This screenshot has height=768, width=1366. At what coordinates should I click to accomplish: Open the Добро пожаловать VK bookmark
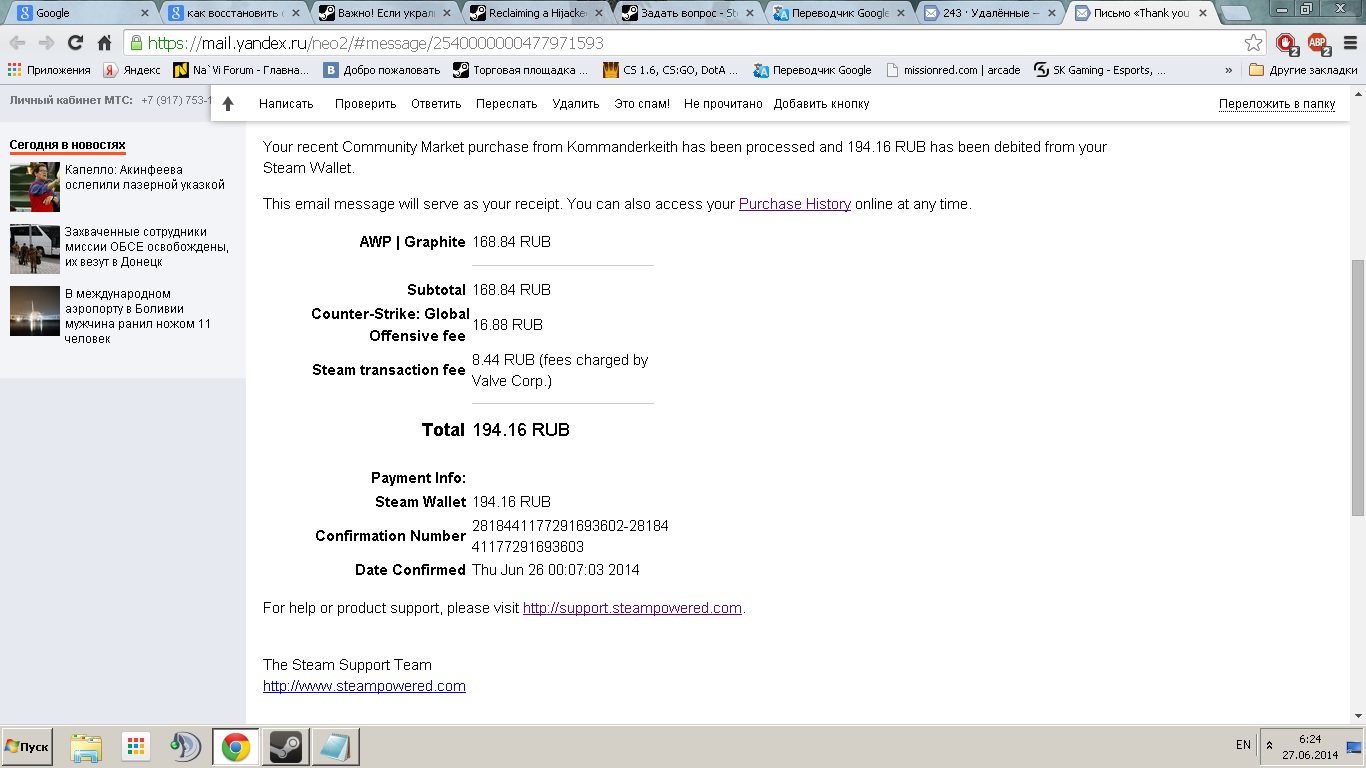(381, 70)
